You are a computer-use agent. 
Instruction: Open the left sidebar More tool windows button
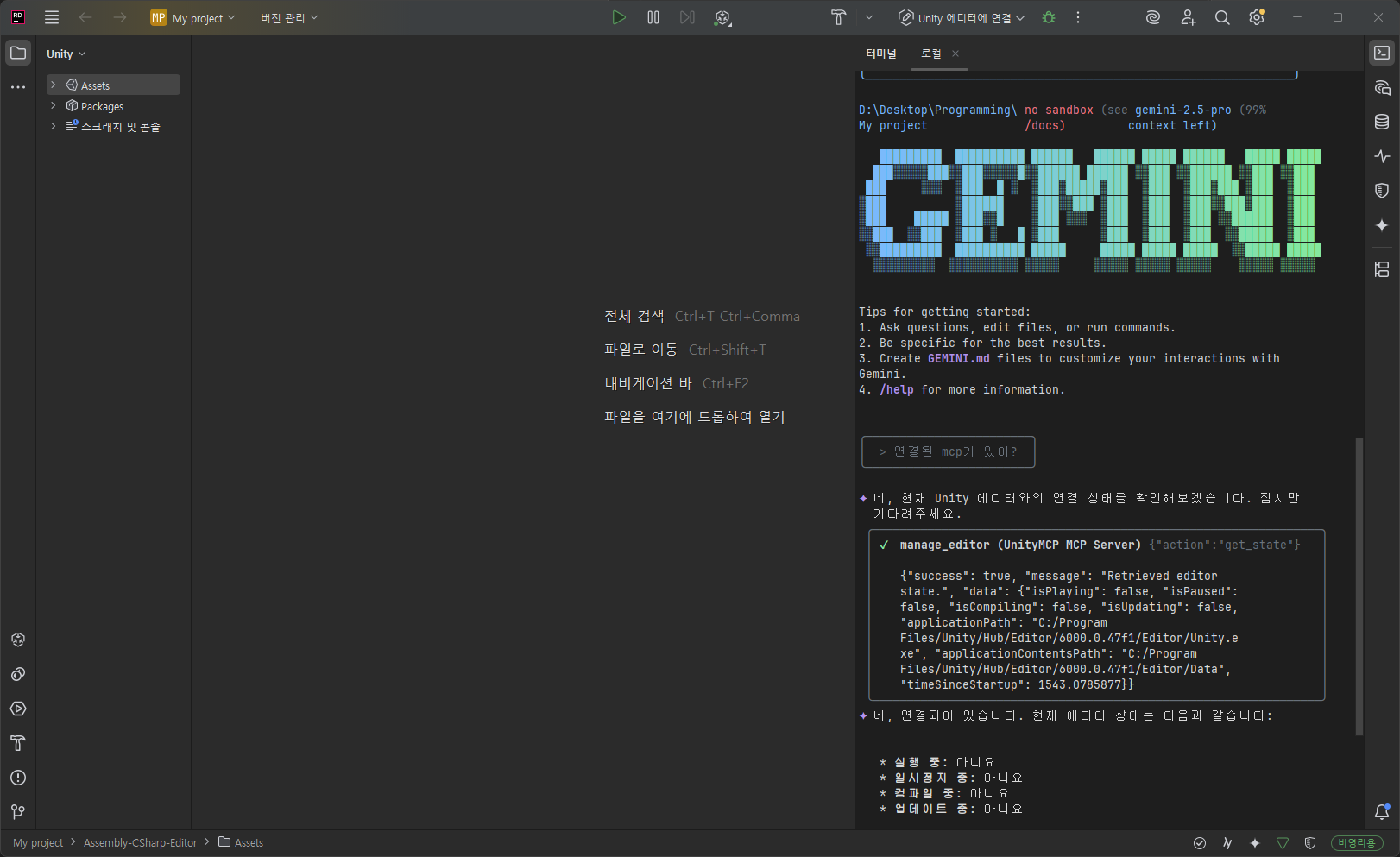(x=18, y=87)
